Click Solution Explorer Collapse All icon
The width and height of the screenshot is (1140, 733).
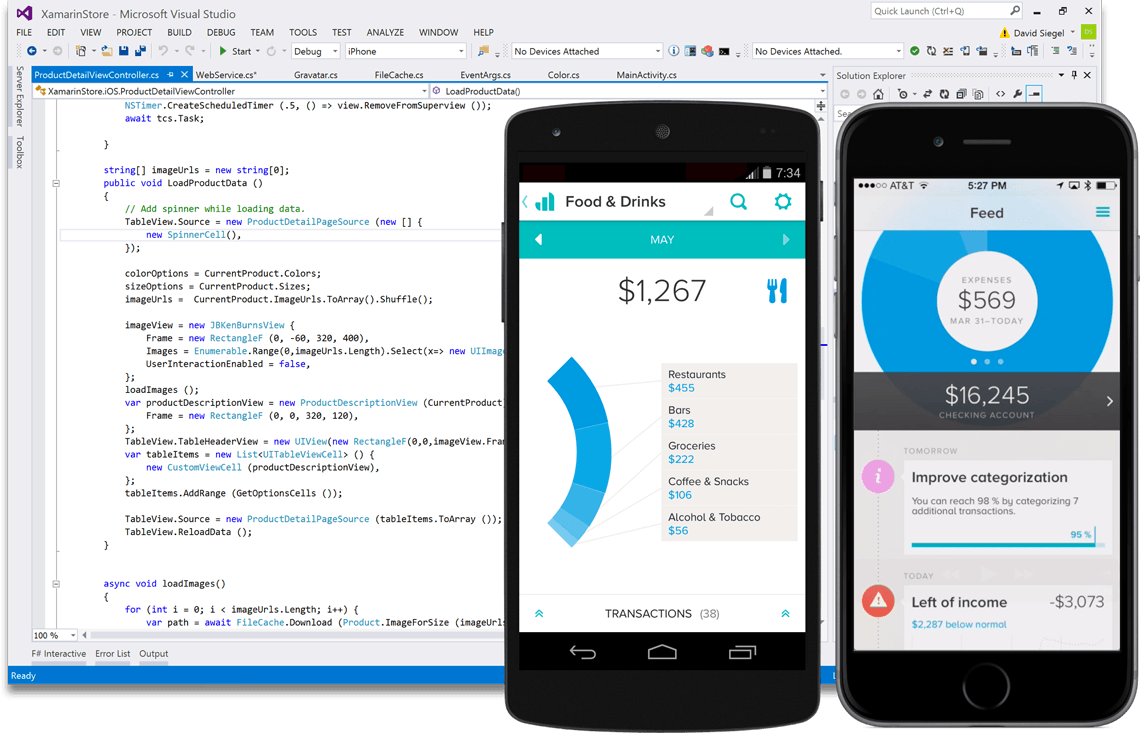[x=961, y=94]
